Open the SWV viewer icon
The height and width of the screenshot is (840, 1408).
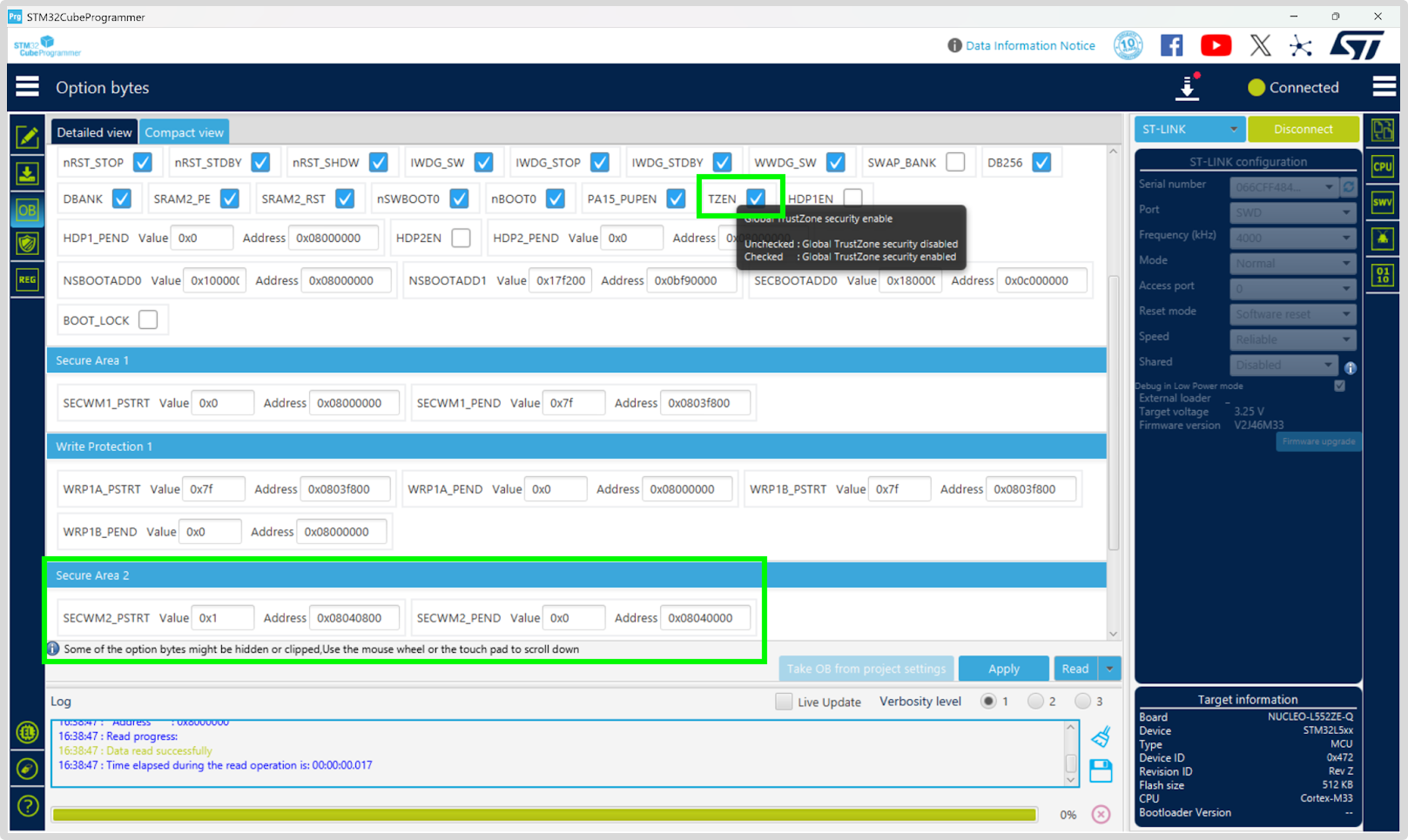[x=1382, y=203]
